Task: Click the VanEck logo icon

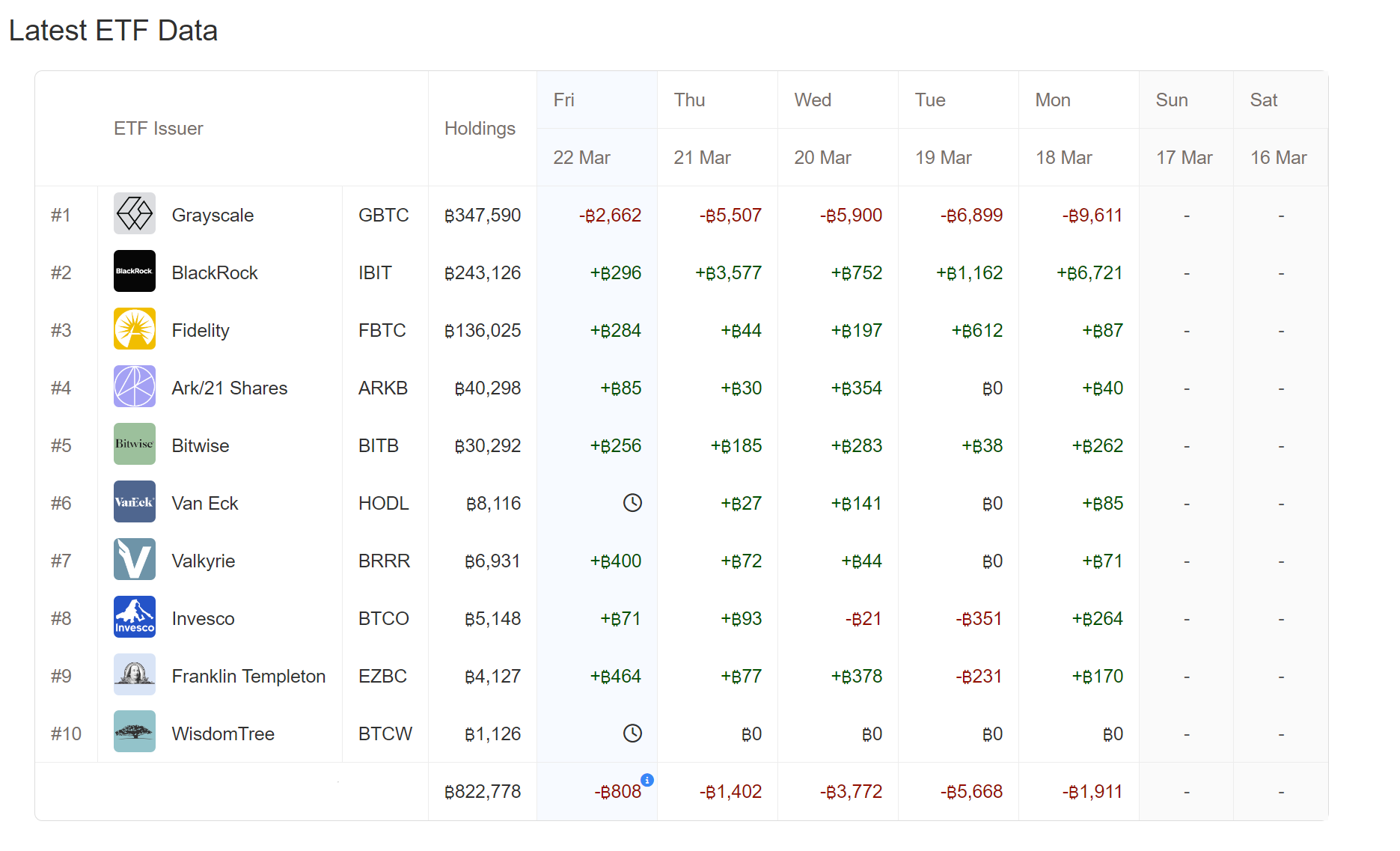Action: (135, 502)
